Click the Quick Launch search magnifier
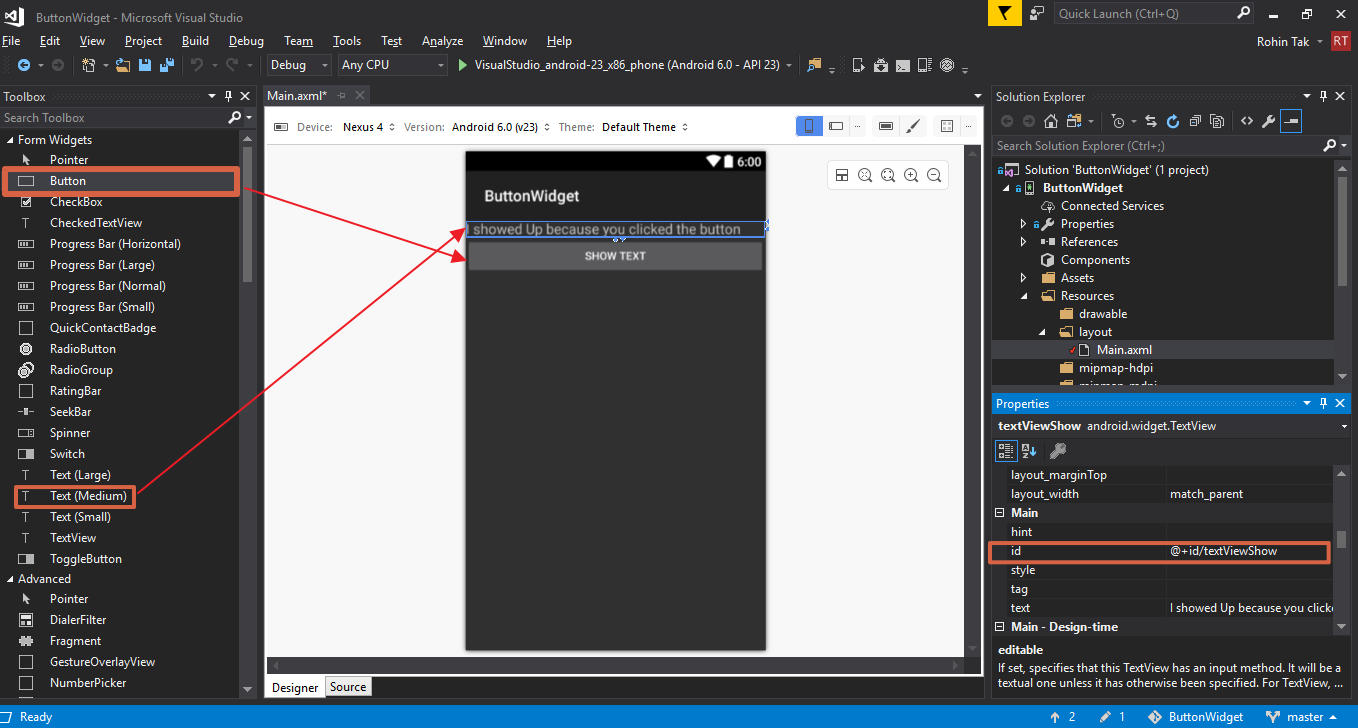1358x728 pixels. [1243, 13]
